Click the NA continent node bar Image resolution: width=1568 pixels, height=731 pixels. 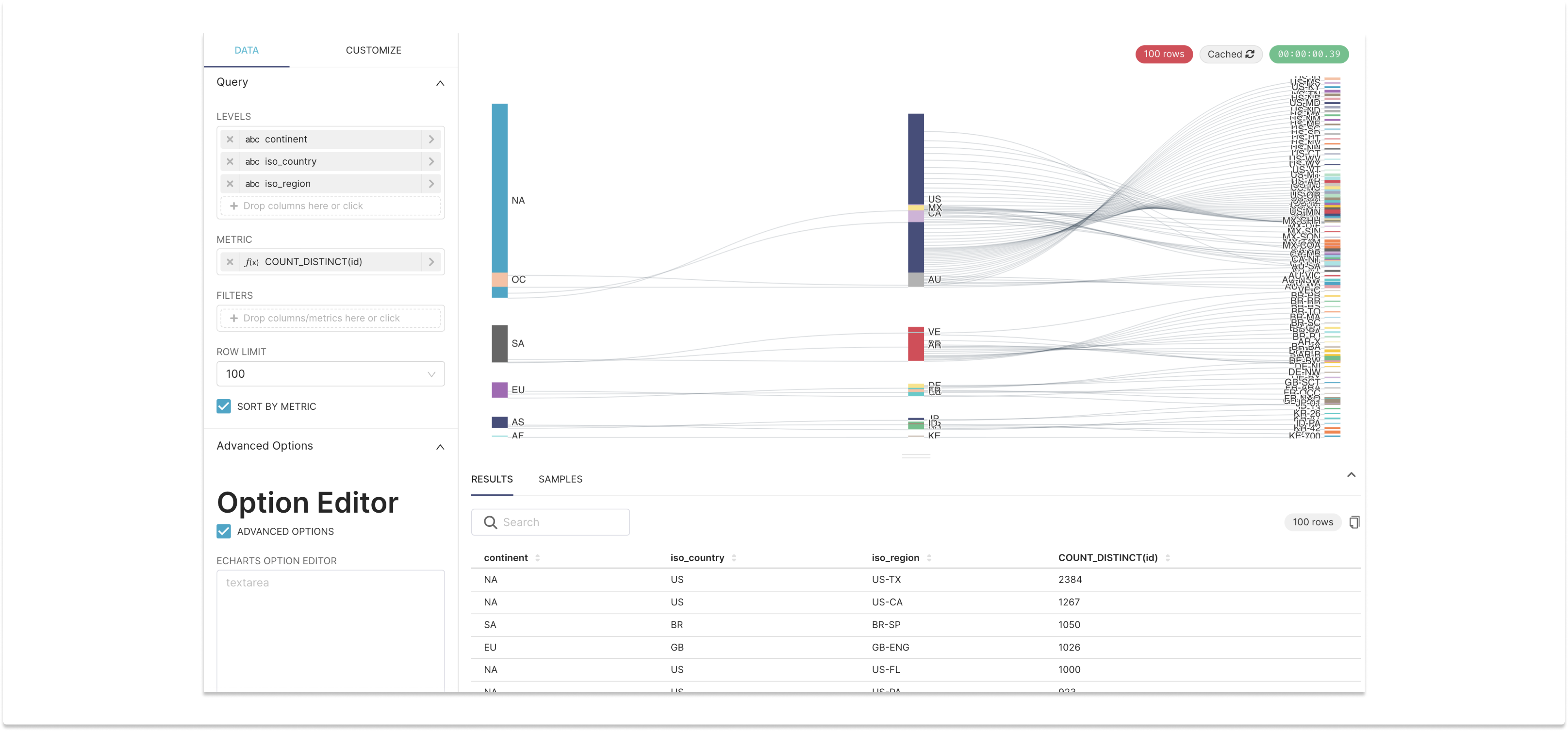coord(499,189)
